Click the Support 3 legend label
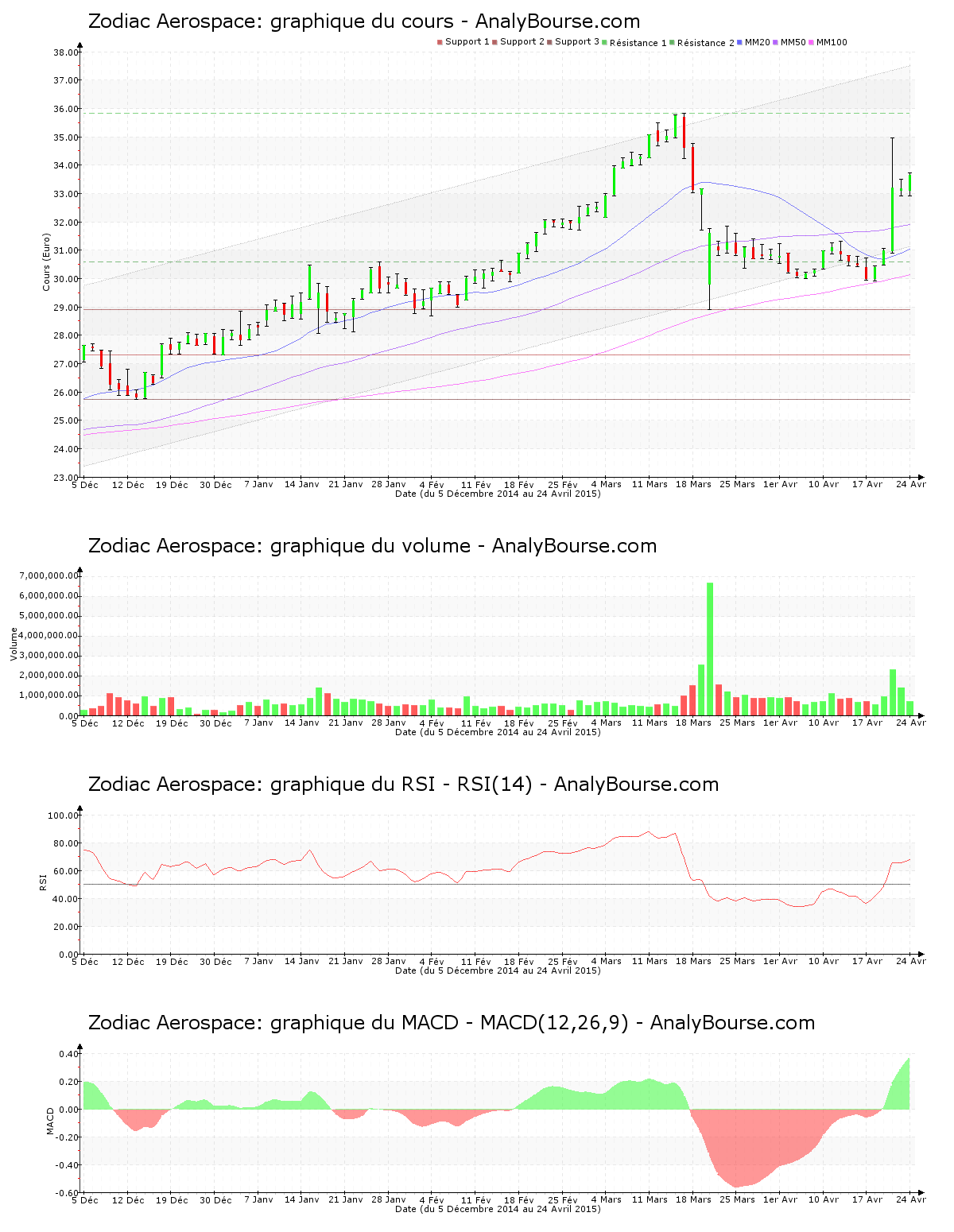Screen dimensions: 954x1232 [577, 42]
